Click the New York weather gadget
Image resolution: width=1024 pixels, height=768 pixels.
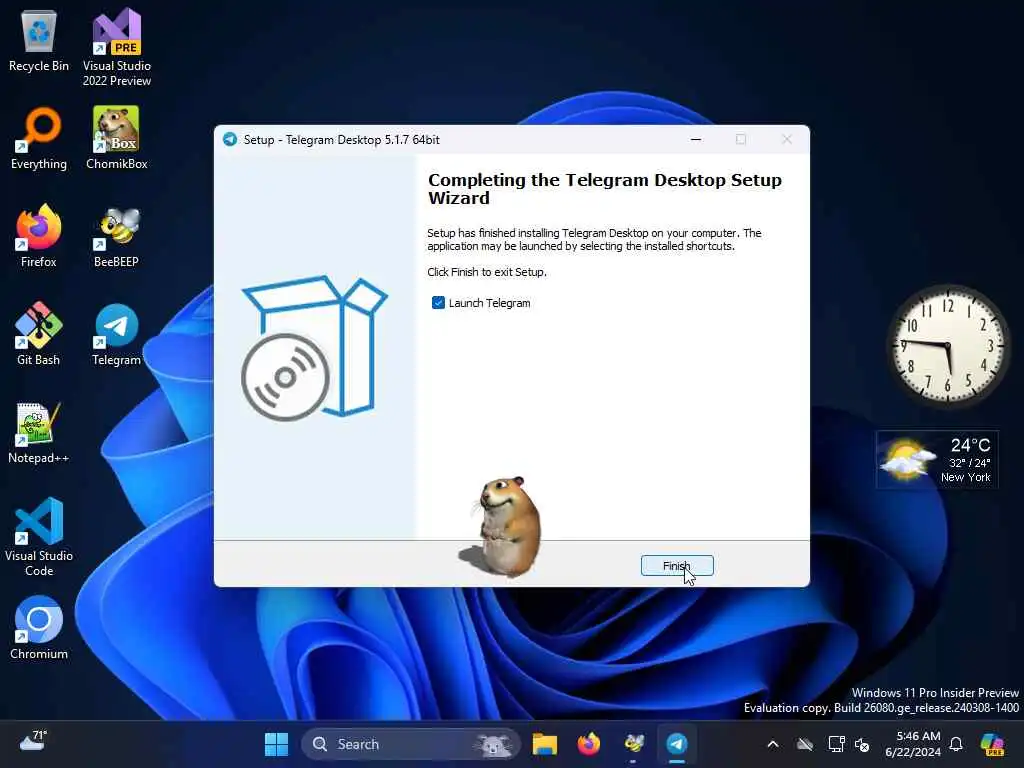[x=937, y=460]
